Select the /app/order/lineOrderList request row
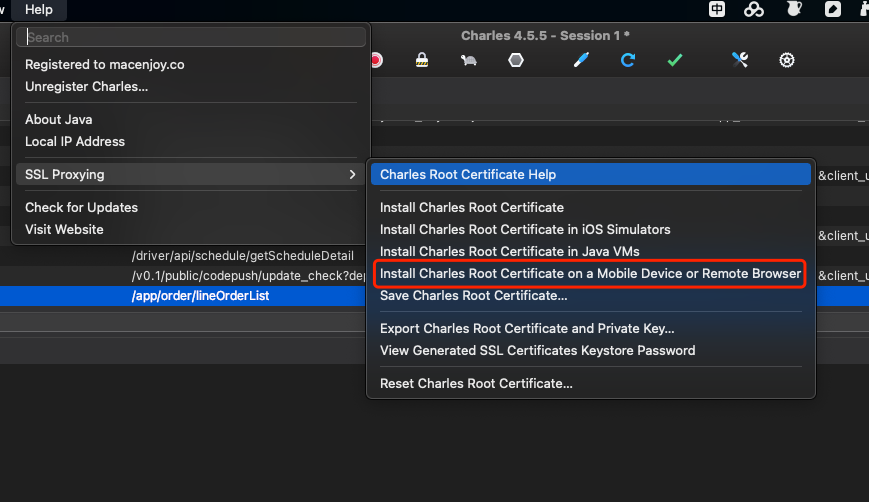This screenshot has height=502, width=869. pos(200,296)
